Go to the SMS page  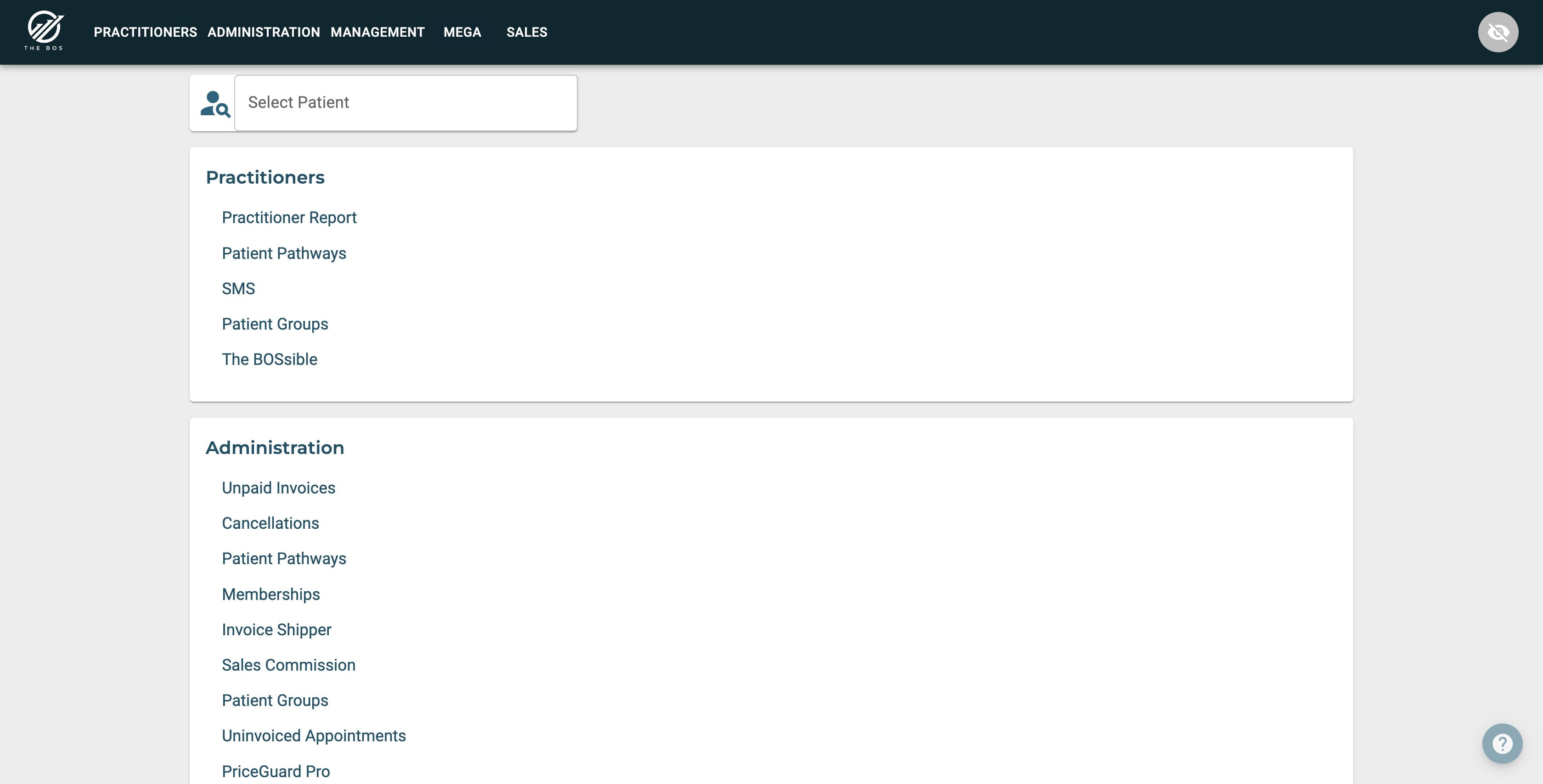click(238, 289)
